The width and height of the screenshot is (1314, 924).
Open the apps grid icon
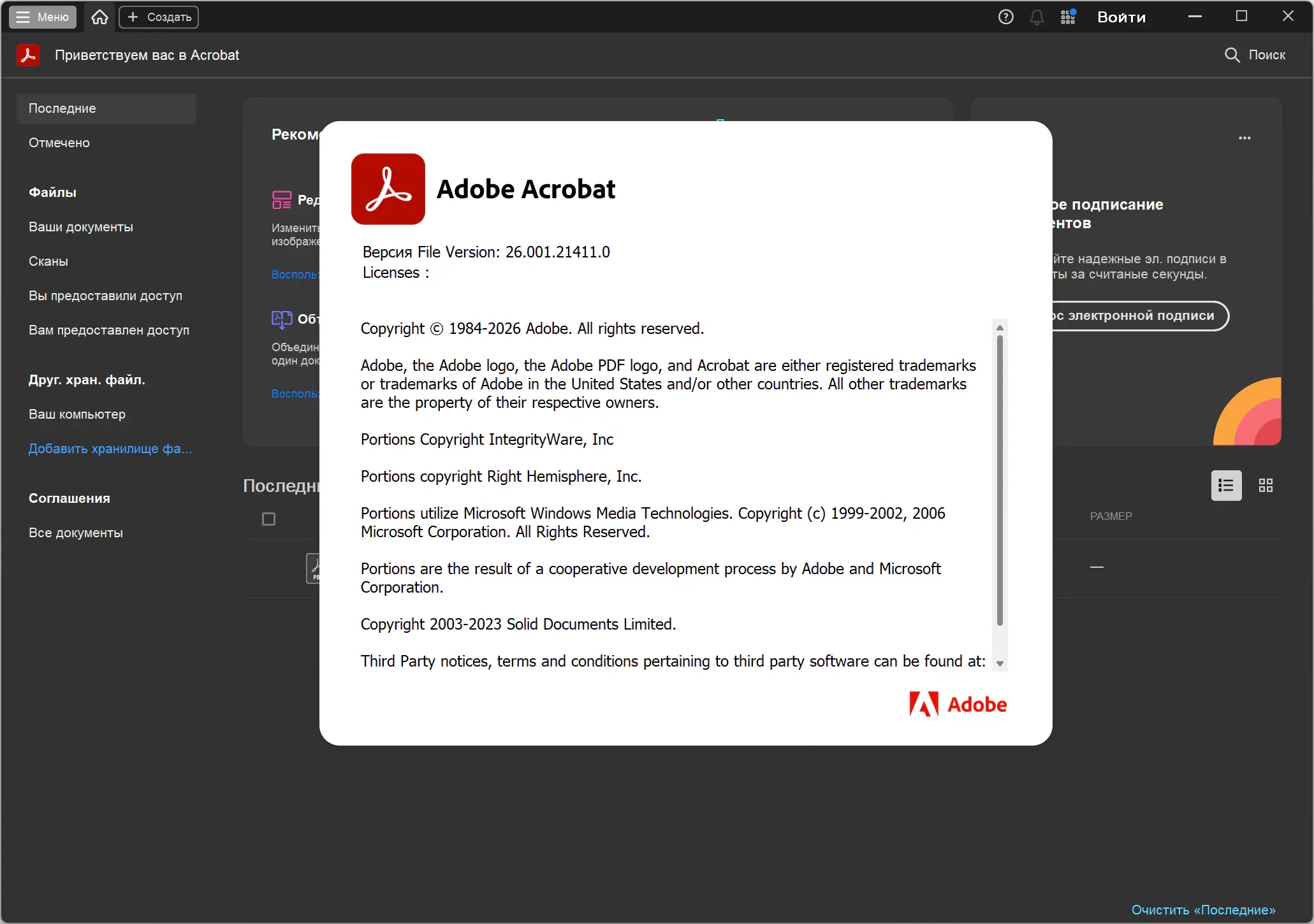tap(1068, 17)
